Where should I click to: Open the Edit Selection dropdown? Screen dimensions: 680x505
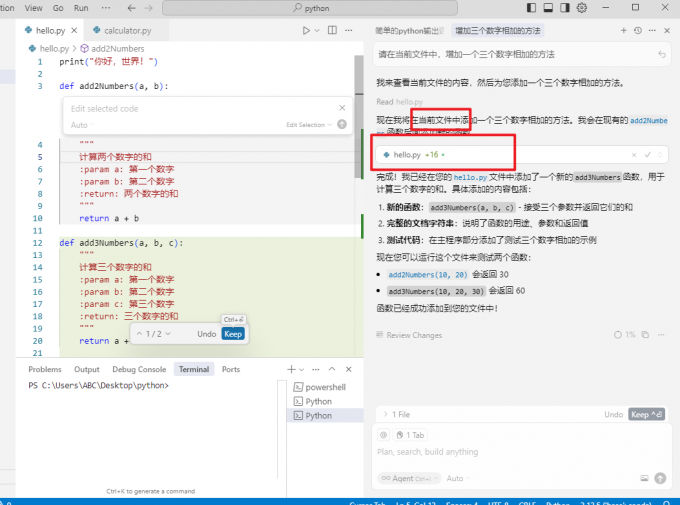point(307,125)
